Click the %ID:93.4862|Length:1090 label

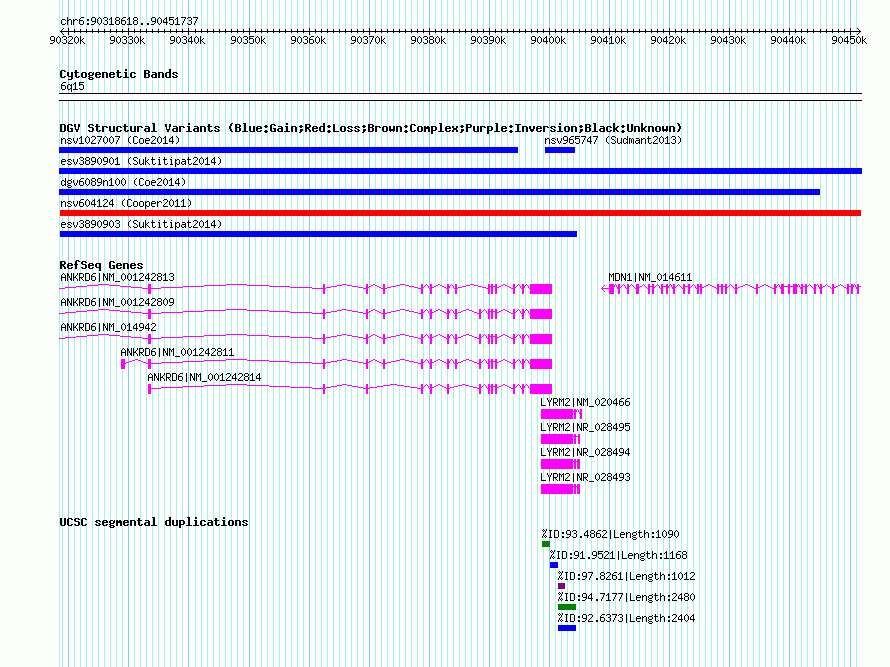610,534
